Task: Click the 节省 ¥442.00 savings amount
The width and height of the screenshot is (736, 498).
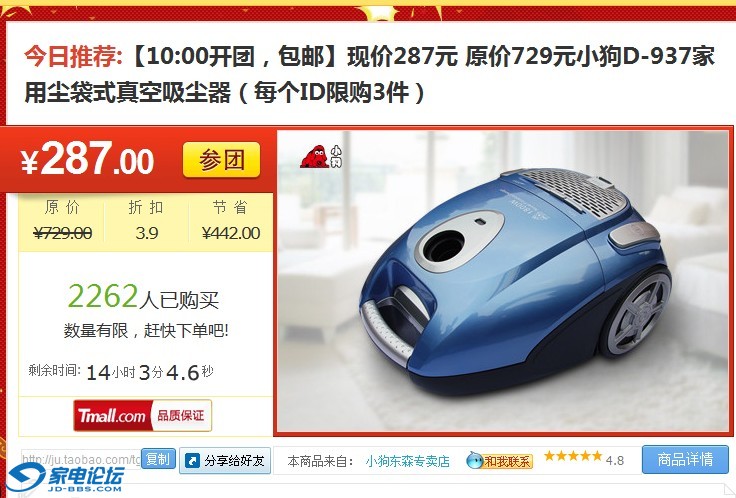Action: point(230,220)
